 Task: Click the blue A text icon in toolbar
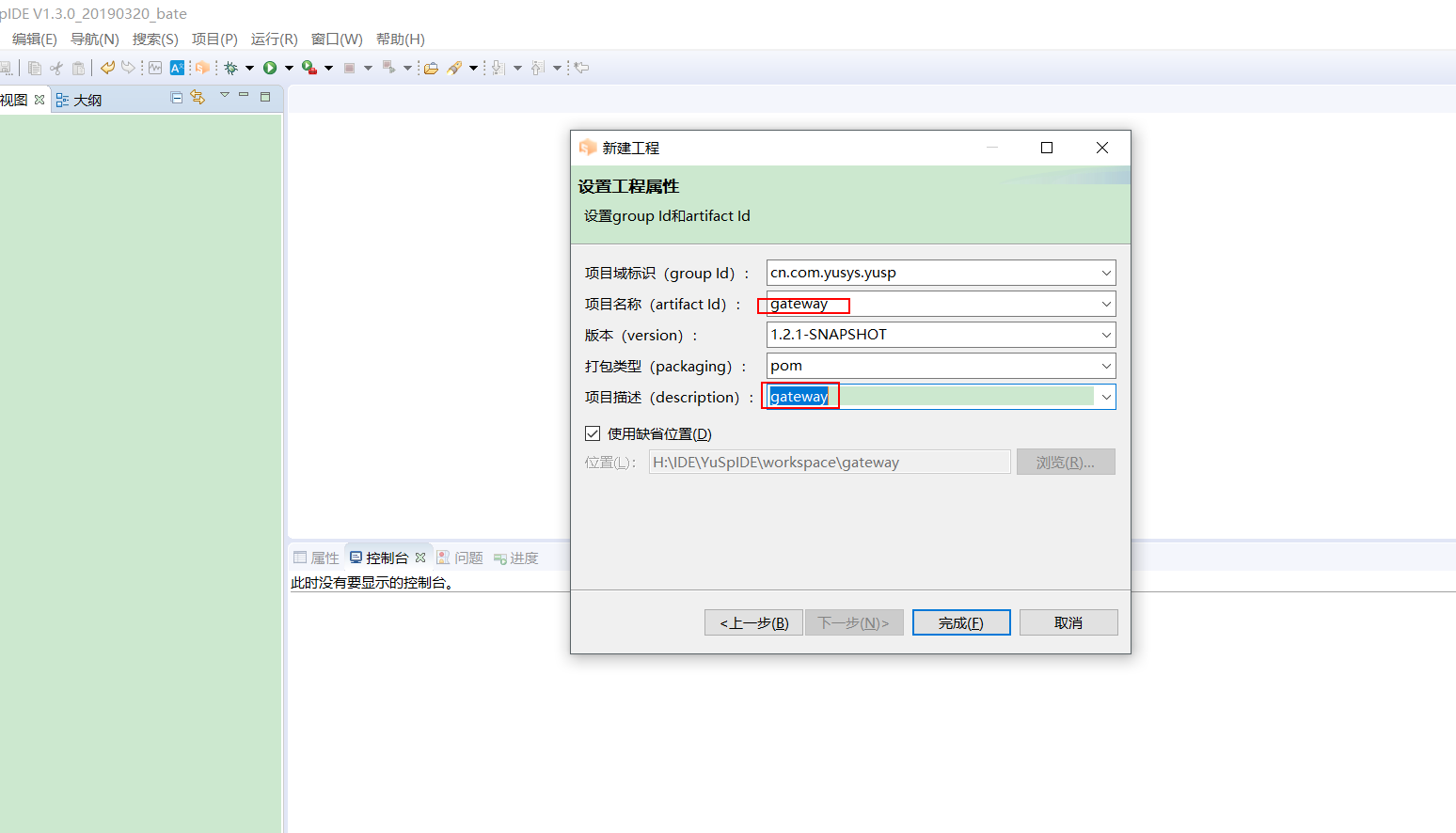tap(177, 68)
